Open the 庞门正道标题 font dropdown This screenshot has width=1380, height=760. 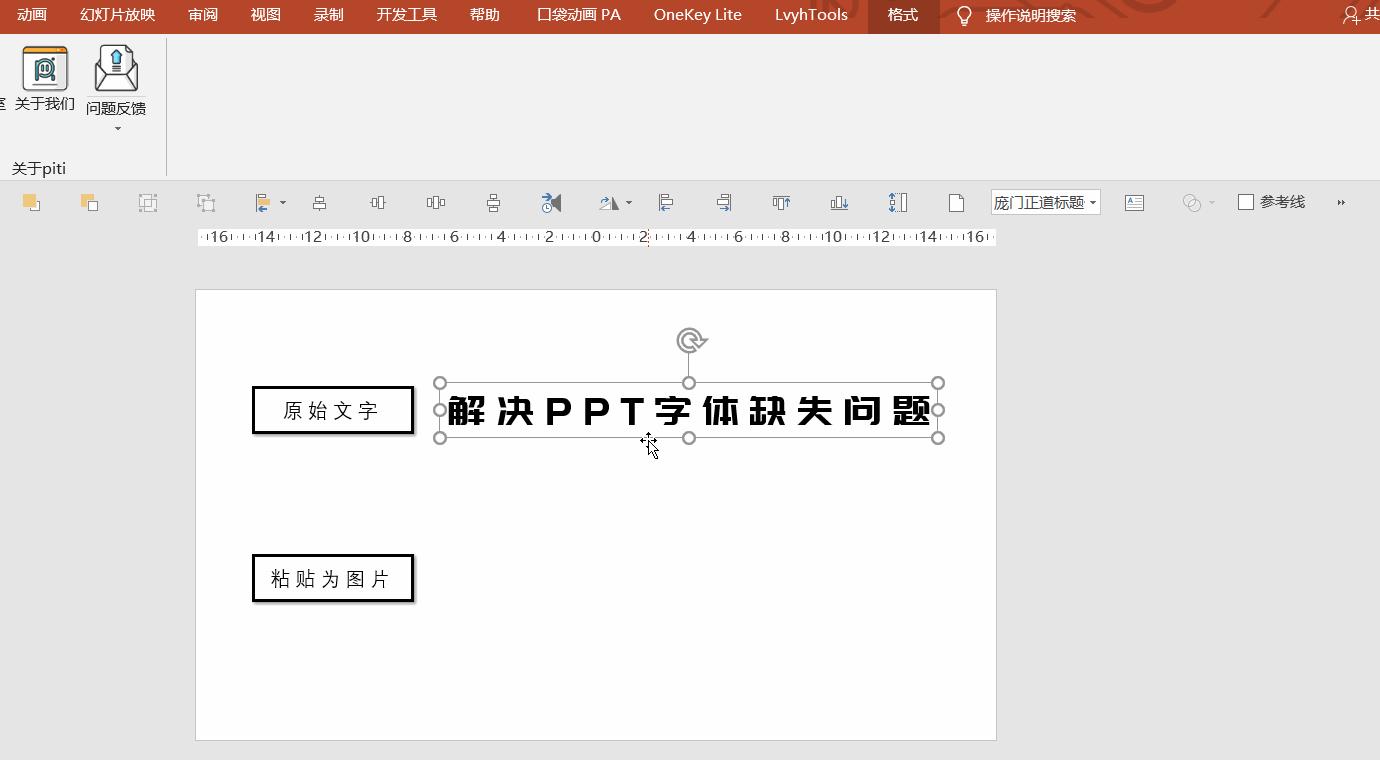(x=1045, y=202)
